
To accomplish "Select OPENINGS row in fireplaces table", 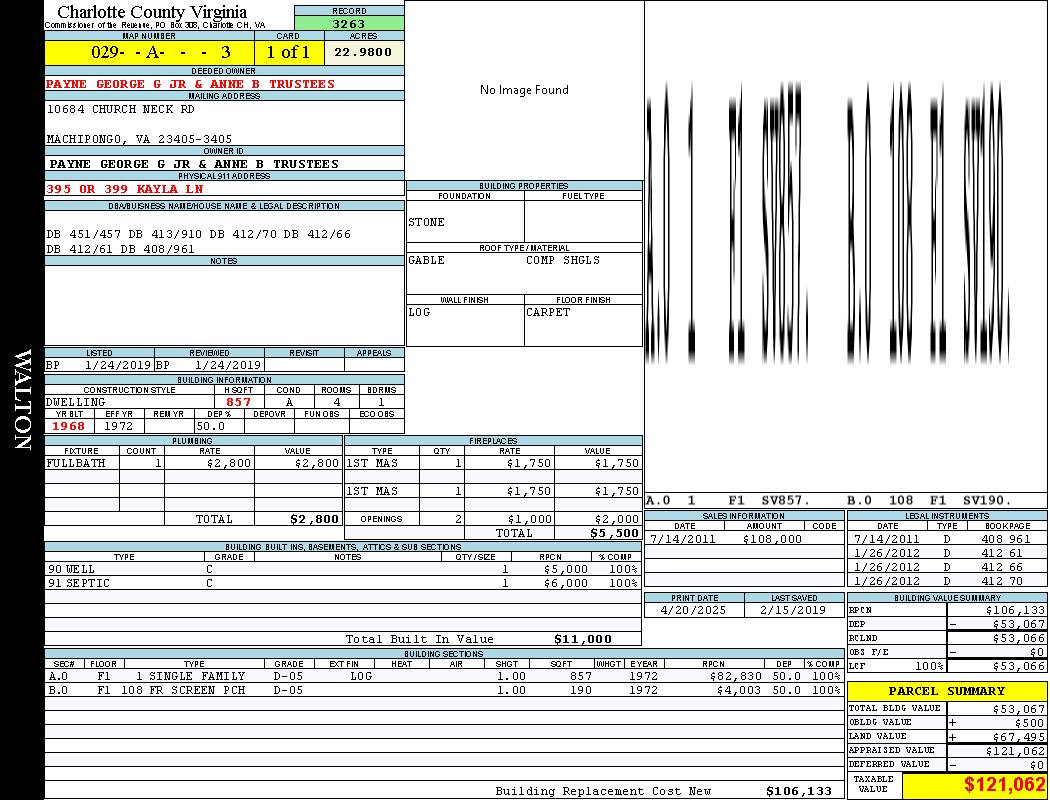I will tap(494, 519).
